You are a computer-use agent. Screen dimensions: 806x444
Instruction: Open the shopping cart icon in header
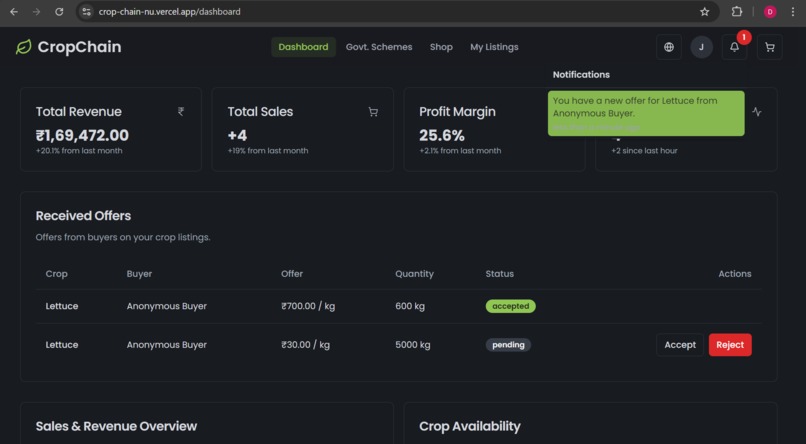click(770, 47)
